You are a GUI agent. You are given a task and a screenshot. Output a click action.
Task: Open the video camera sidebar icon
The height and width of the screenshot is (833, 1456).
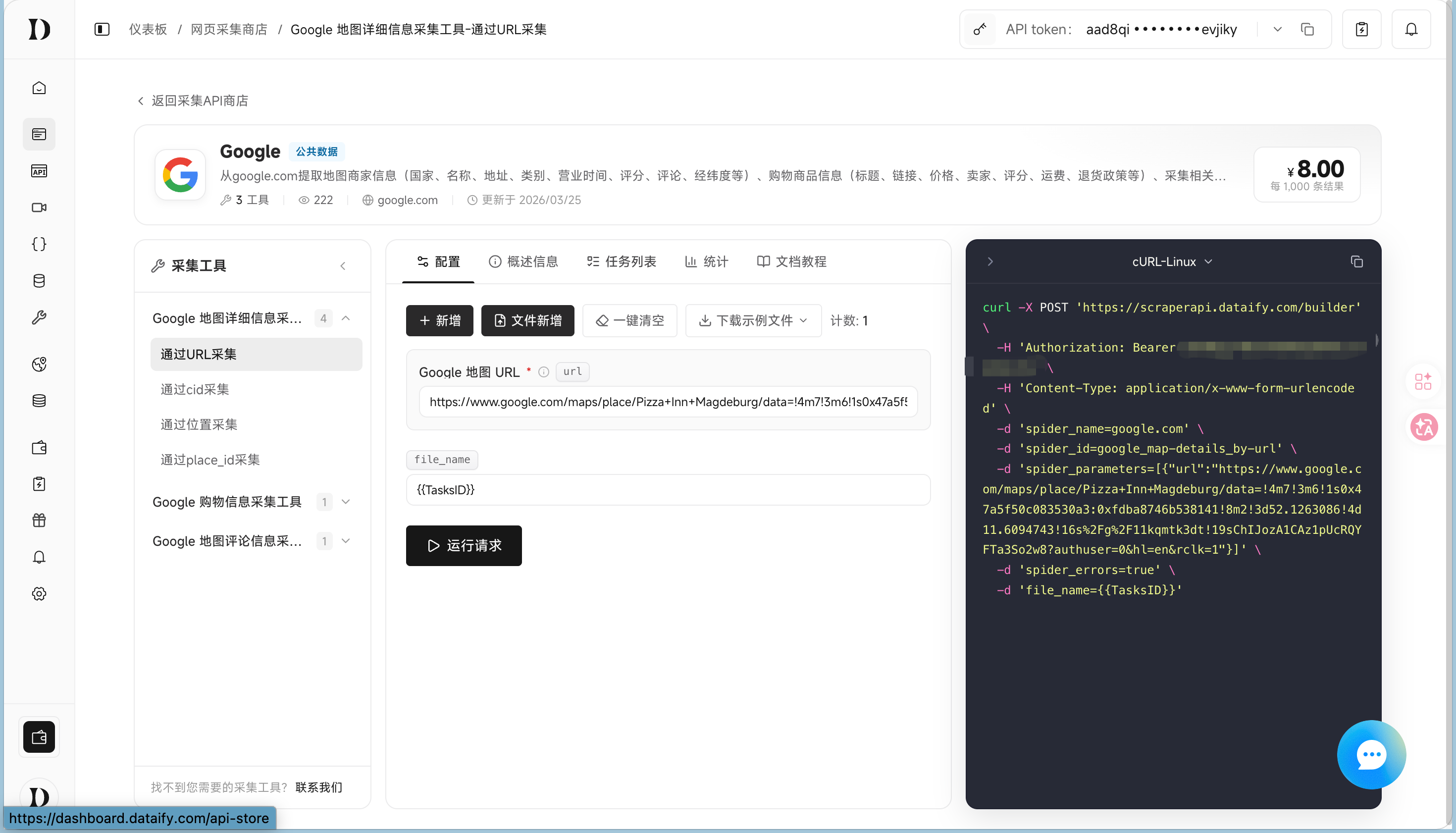pyautogui.click(x=39, y=208)
